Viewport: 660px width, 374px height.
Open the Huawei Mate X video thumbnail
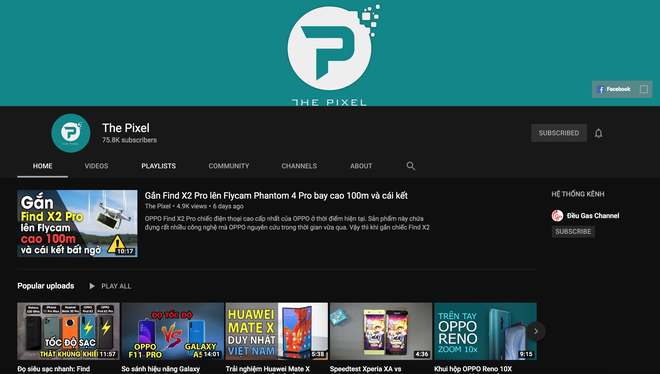pos(277,332)
